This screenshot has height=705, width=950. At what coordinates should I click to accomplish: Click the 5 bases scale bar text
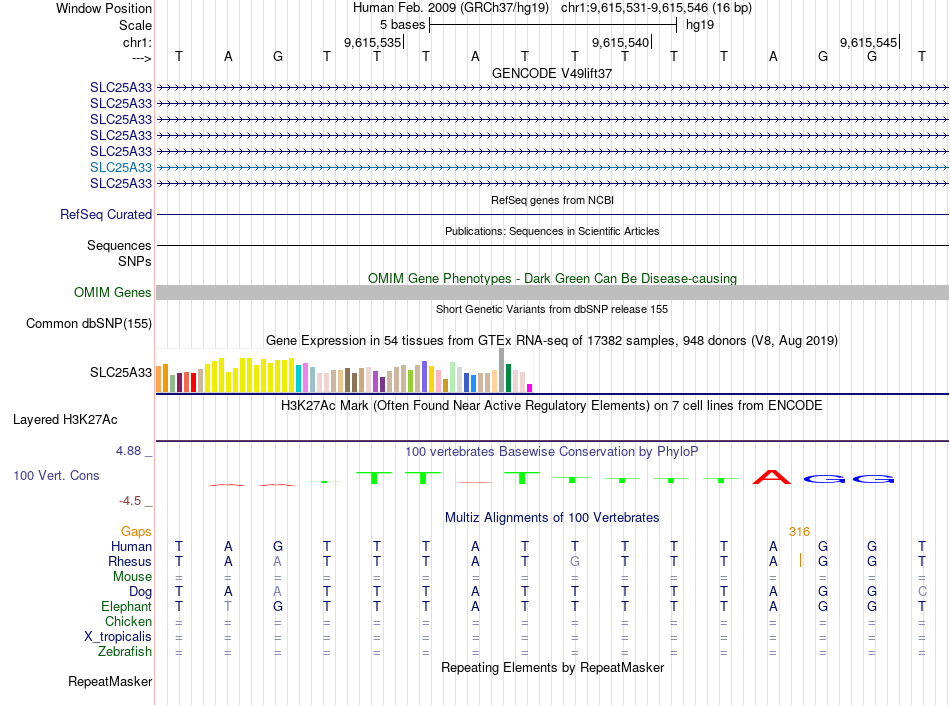pyautogui.click(x=402, y=25)
